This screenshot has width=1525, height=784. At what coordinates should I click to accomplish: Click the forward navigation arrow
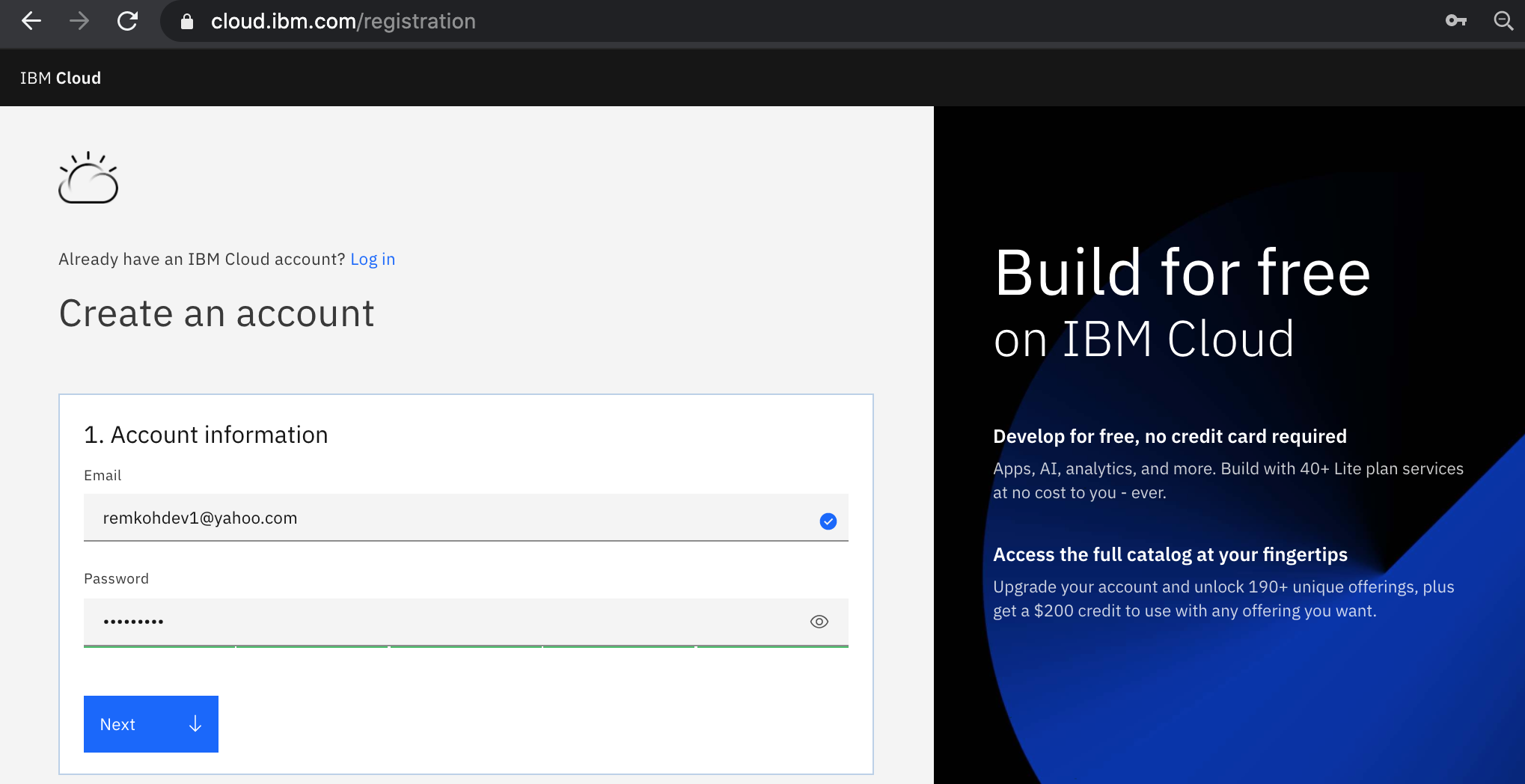79,21
